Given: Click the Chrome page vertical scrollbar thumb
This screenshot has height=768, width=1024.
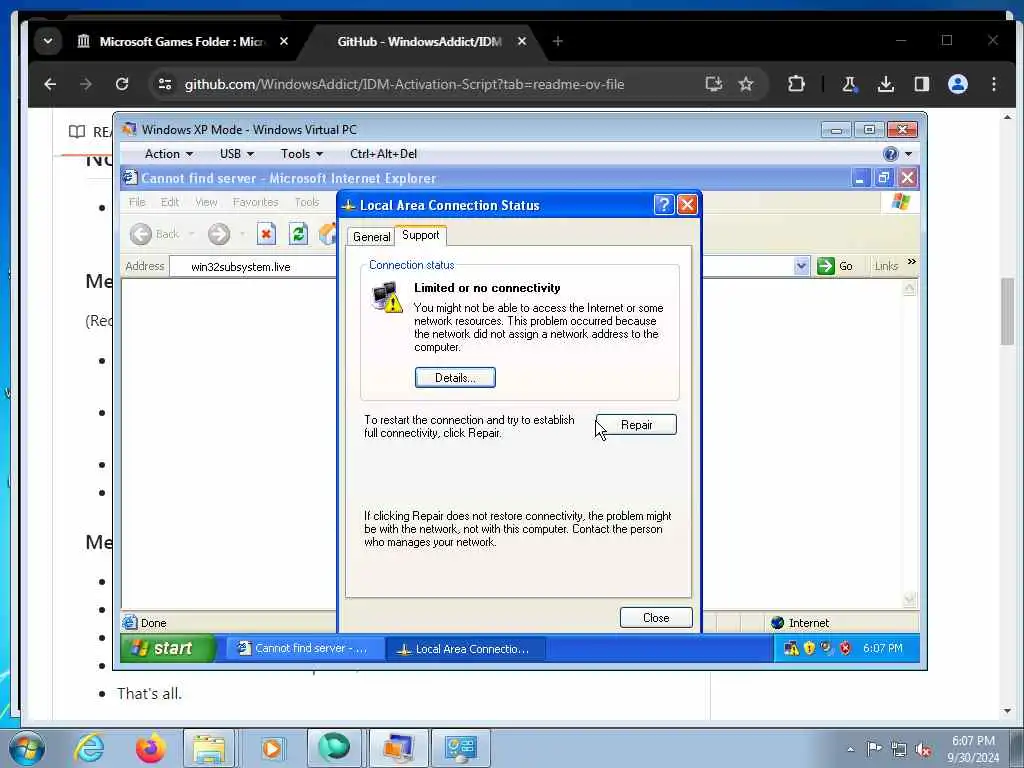Looking at the screenshot, I should pos(1008,312).
